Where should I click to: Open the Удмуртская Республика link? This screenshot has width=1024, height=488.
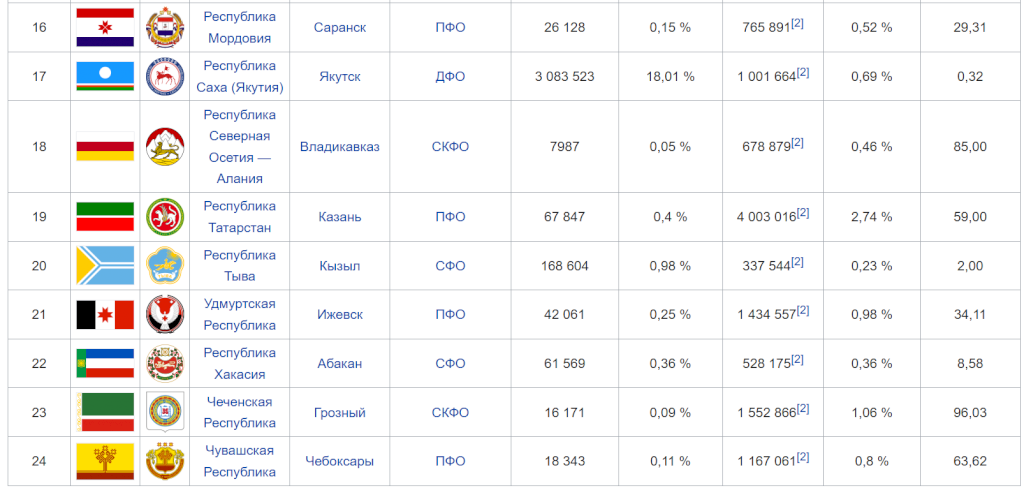(240, 315)
